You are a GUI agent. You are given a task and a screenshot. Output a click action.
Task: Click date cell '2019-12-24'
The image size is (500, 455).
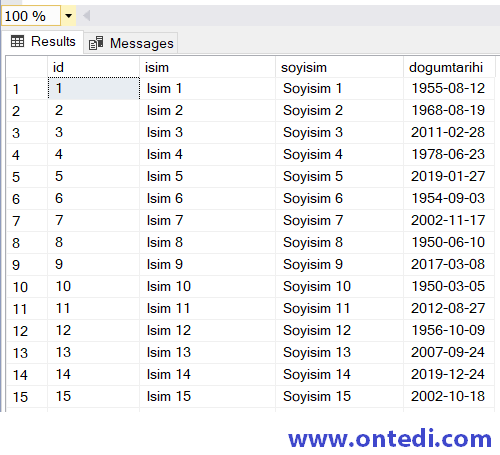tap(449, 375)
